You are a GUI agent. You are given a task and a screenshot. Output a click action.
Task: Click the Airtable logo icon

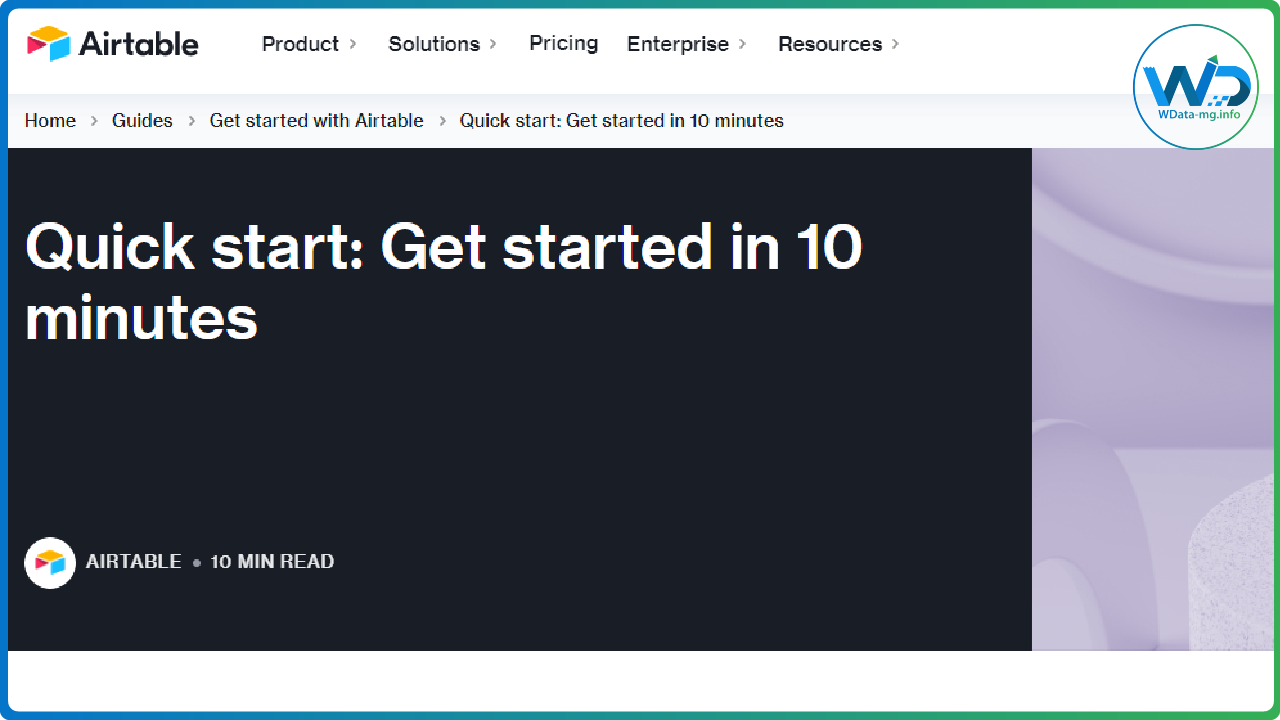click(48, 44)
